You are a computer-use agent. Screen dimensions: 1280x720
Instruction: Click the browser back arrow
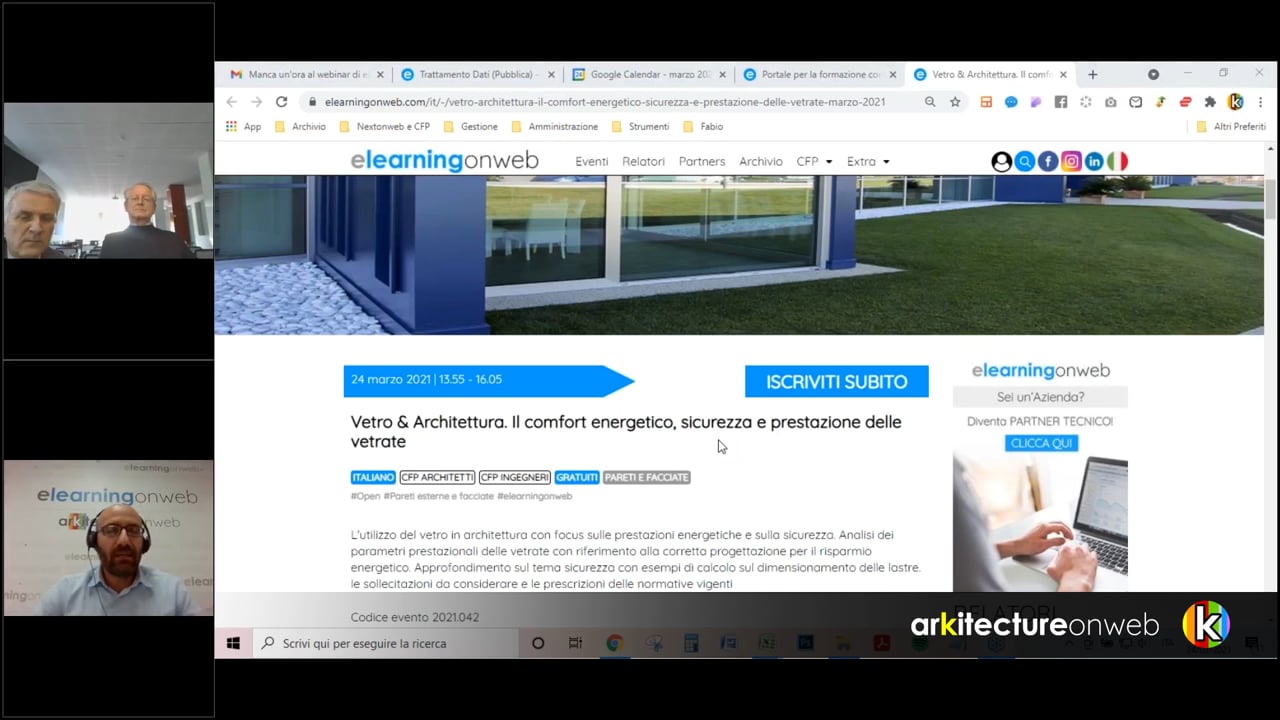(232, 102)
